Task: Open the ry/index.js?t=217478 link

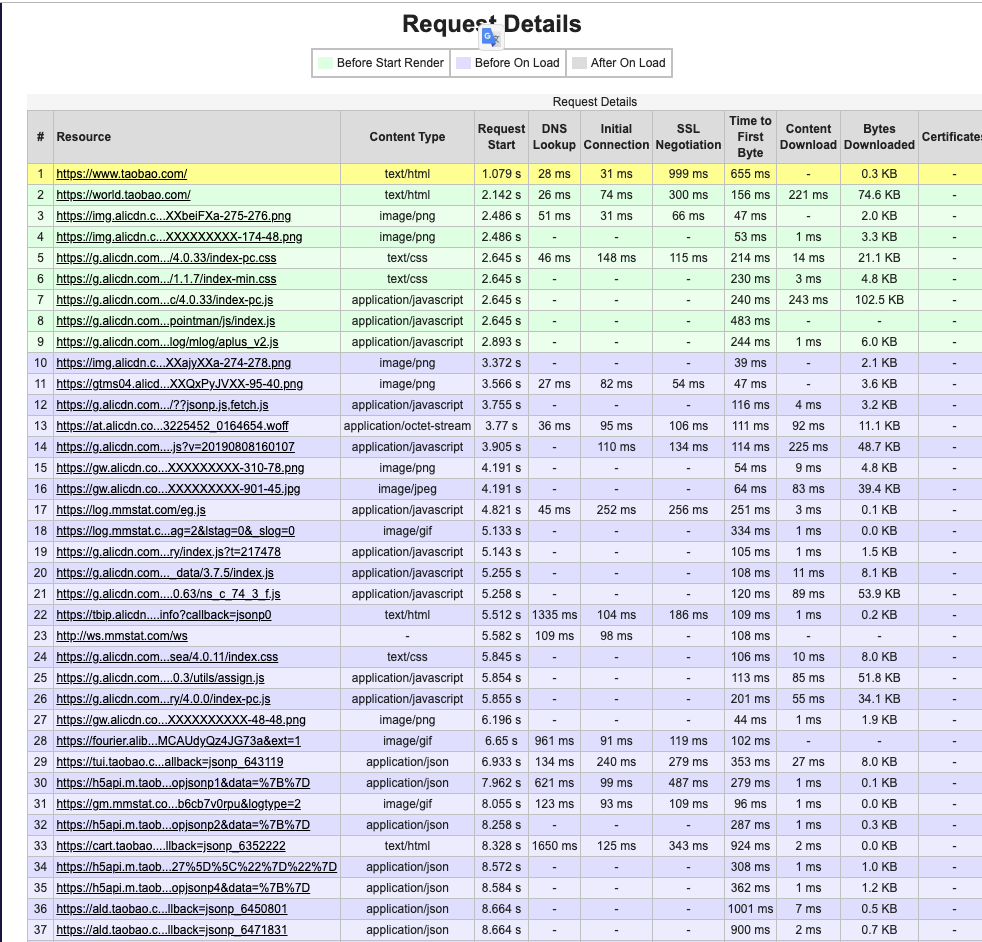Action: coord(168,552)
